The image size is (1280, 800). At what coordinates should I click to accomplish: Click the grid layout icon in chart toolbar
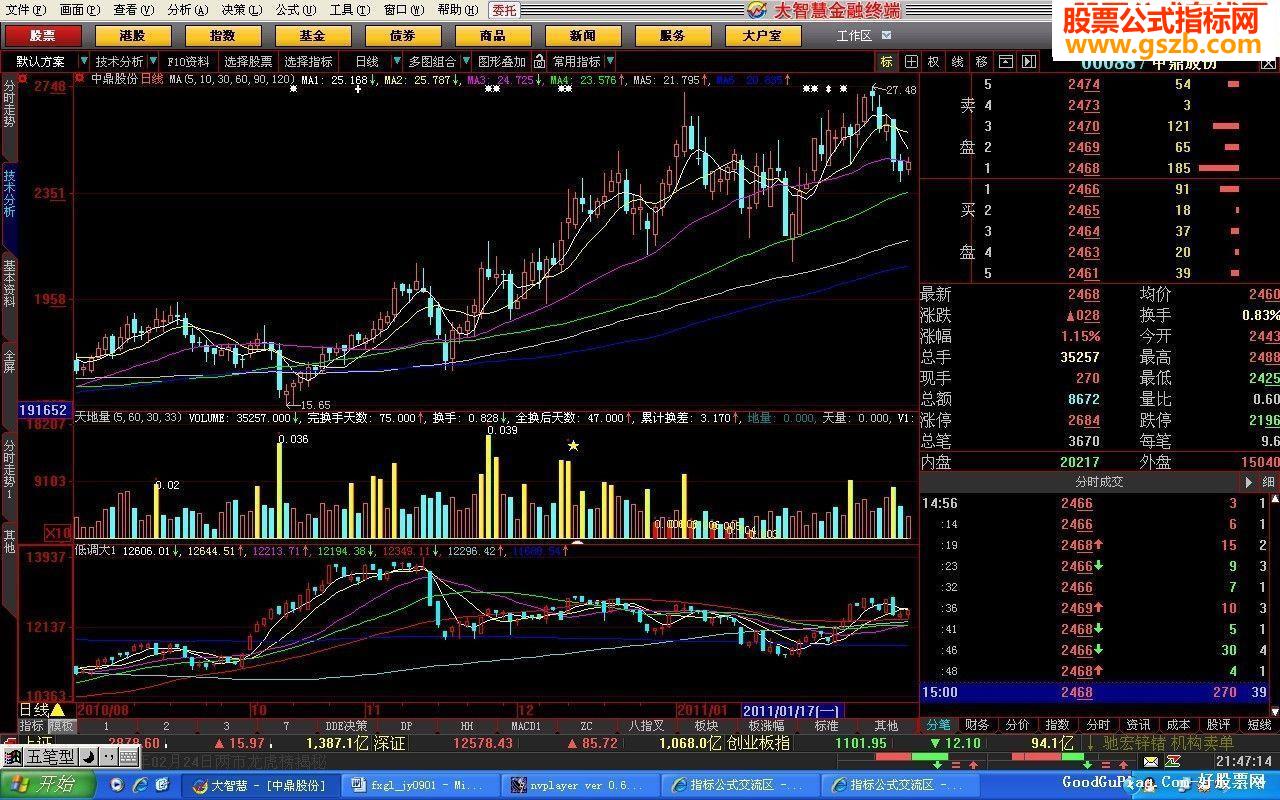(911, 61)
